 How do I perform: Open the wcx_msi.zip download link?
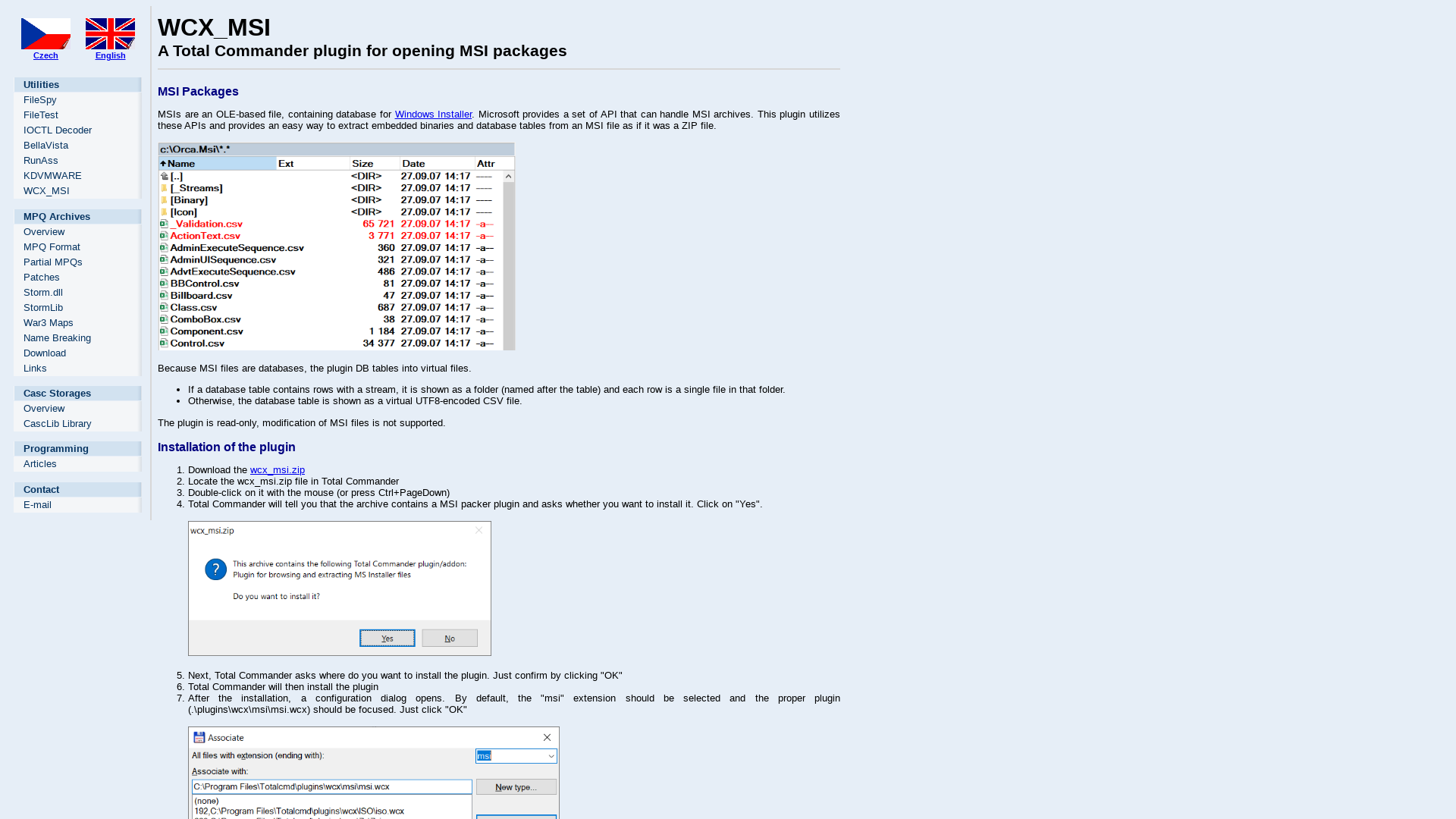pos(277,469)
